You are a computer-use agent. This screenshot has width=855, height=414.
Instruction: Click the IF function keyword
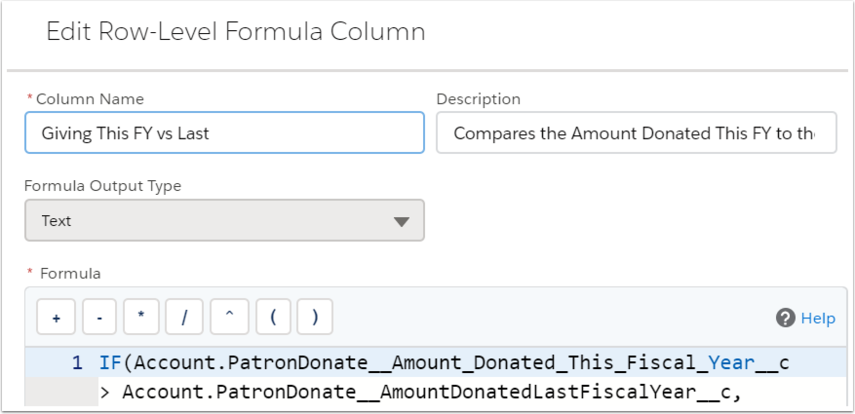pos(110,363)
